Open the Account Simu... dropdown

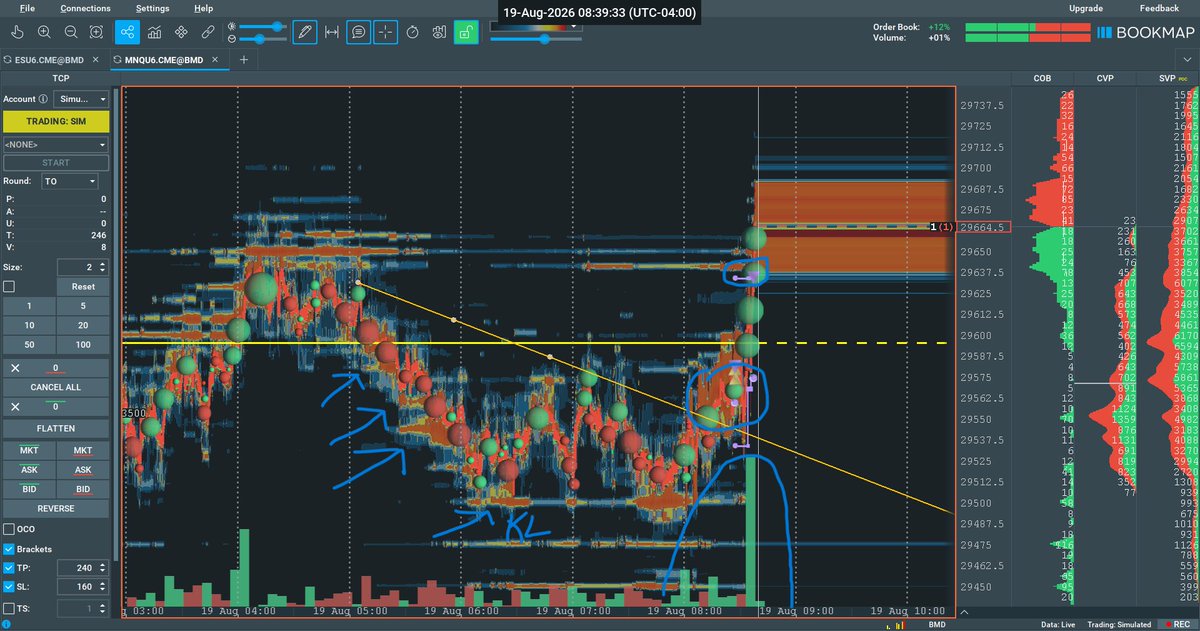coord(81,99)
